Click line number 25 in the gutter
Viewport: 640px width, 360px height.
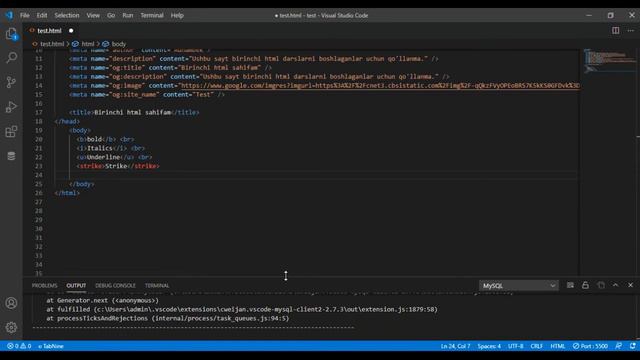(x=38, y=184)
